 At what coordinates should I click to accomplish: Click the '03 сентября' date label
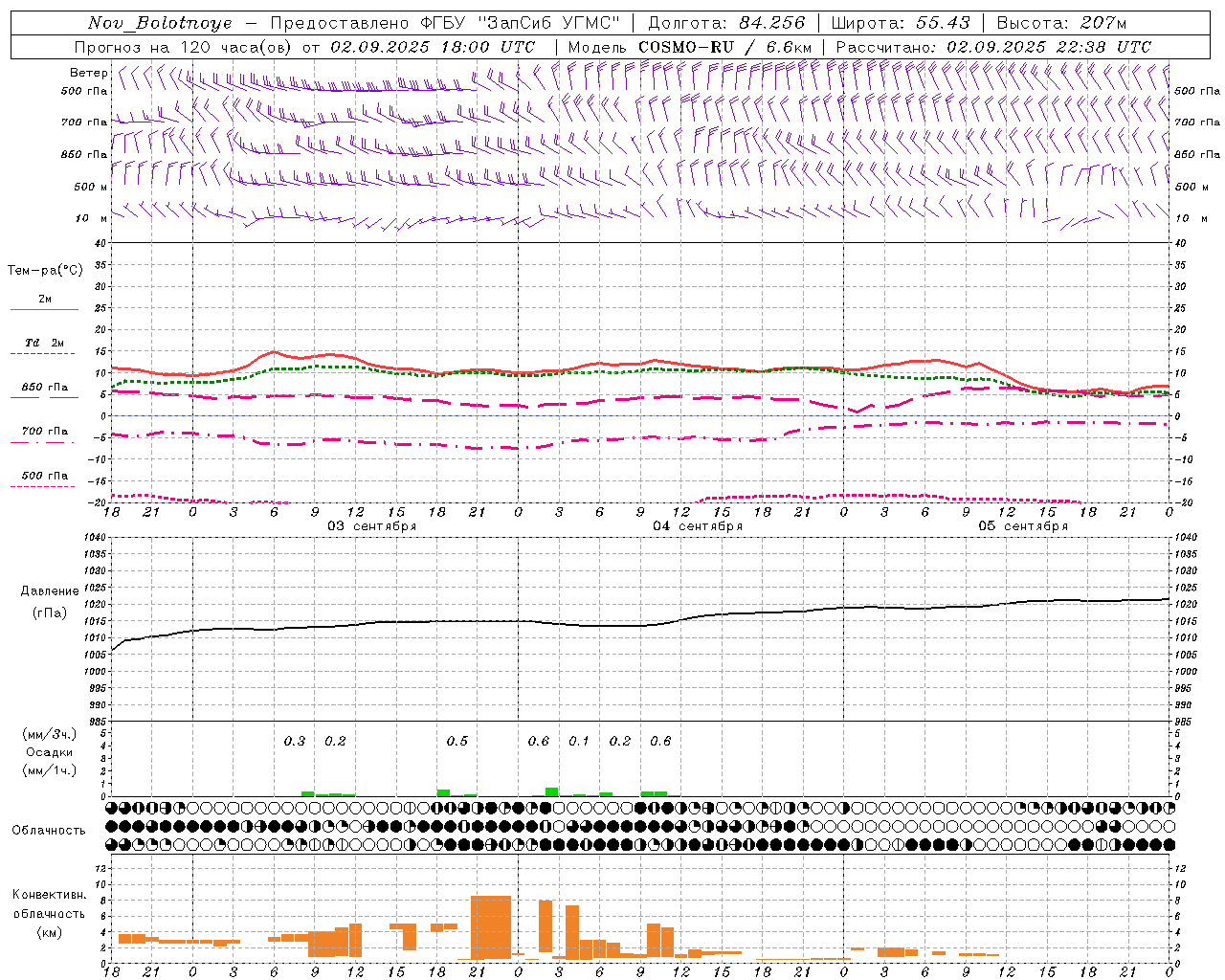coord(372,526)
